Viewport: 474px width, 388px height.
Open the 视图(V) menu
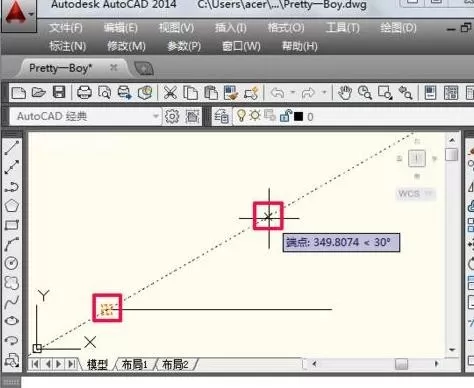click(x=176, y=28)
